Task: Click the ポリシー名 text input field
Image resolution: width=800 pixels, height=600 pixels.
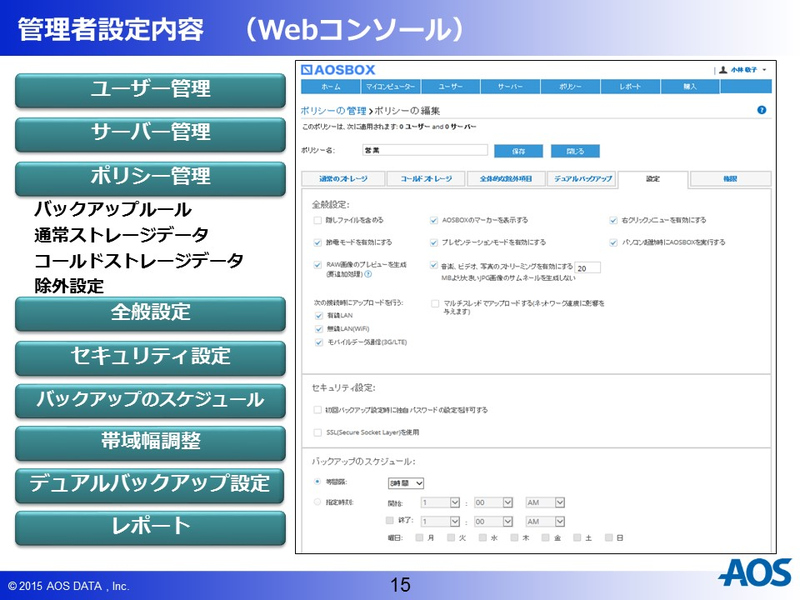Action: pyautogui.click(x=423, y=151)
